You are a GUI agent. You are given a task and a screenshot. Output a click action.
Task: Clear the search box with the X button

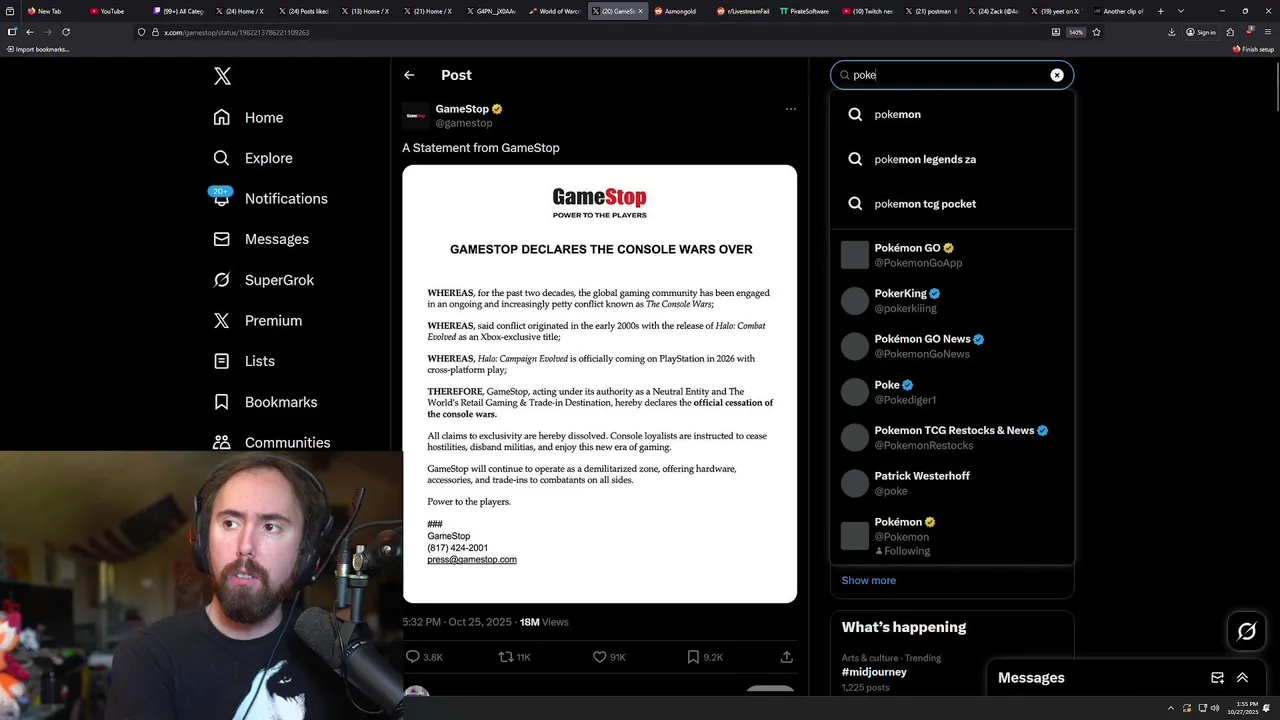click(x=1057, y=75)
